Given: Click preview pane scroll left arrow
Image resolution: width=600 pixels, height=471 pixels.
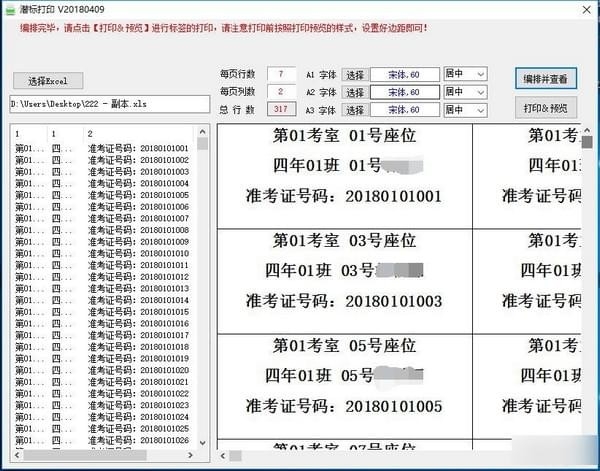Looking at the screenshot, I should click(223, 456).
